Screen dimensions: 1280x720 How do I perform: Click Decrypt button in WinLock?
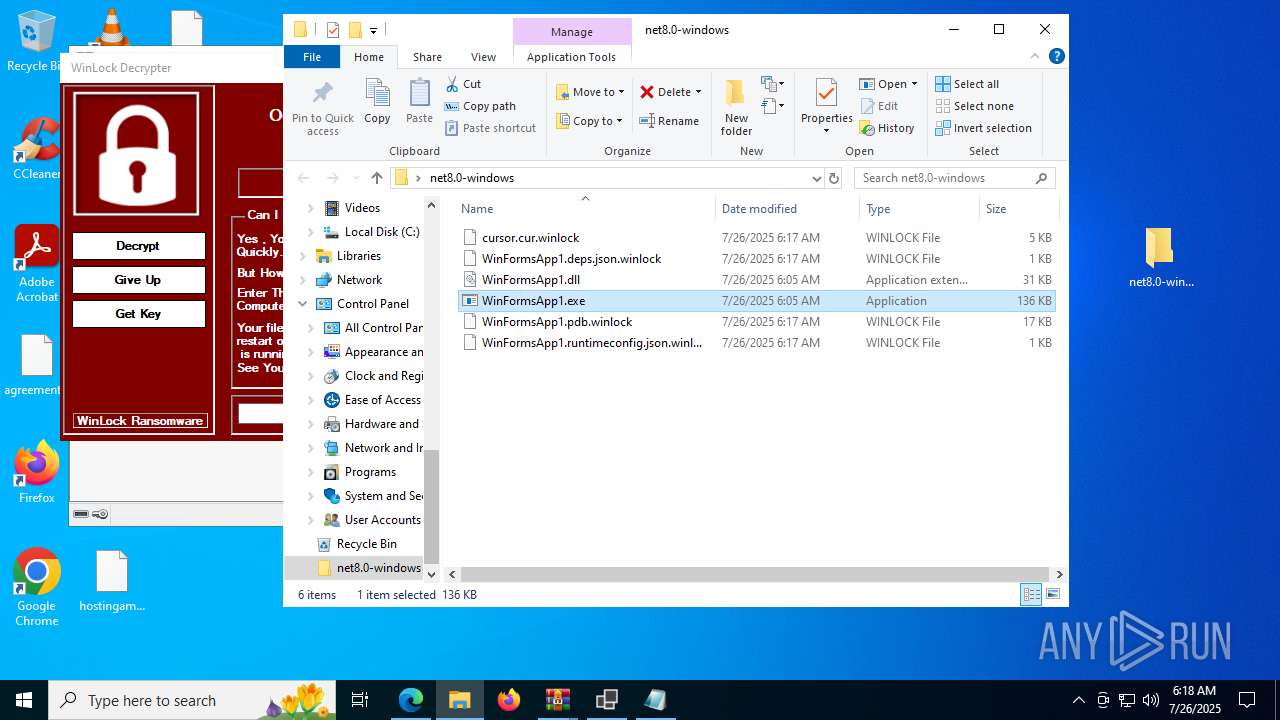click(138, 246)
